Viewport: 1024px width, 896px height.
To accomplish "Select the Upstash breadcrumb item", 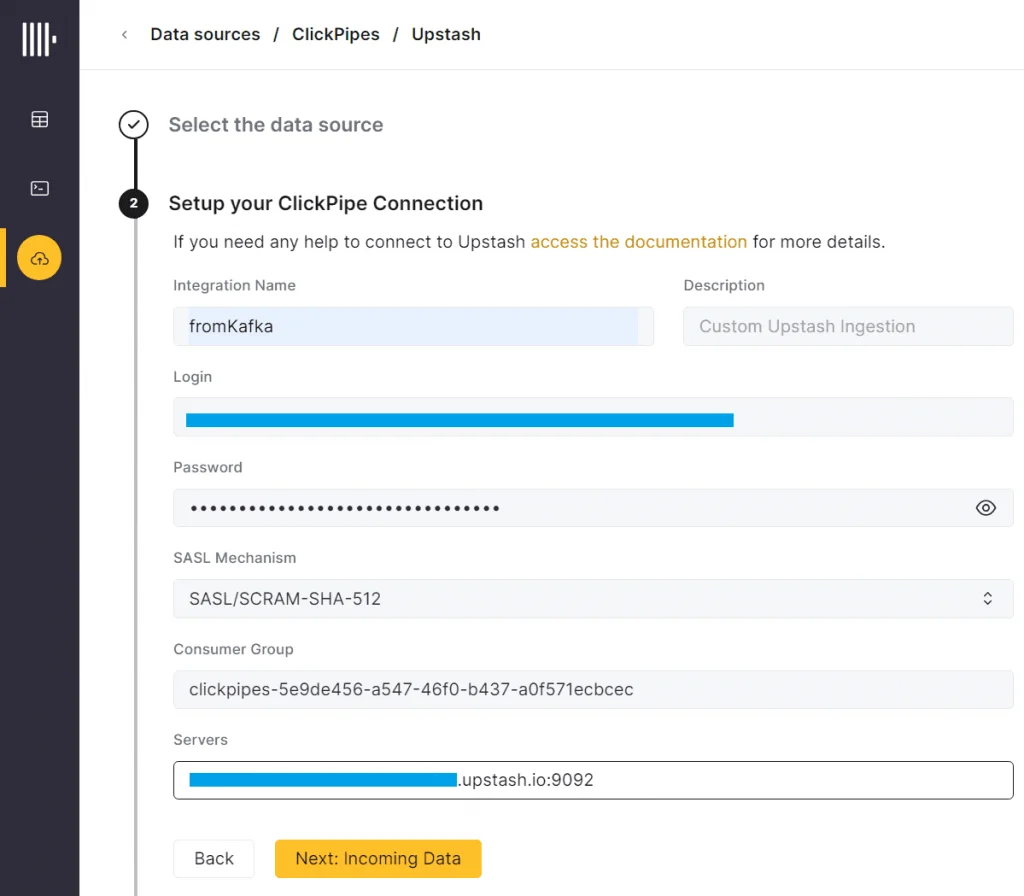I will 446,35.
